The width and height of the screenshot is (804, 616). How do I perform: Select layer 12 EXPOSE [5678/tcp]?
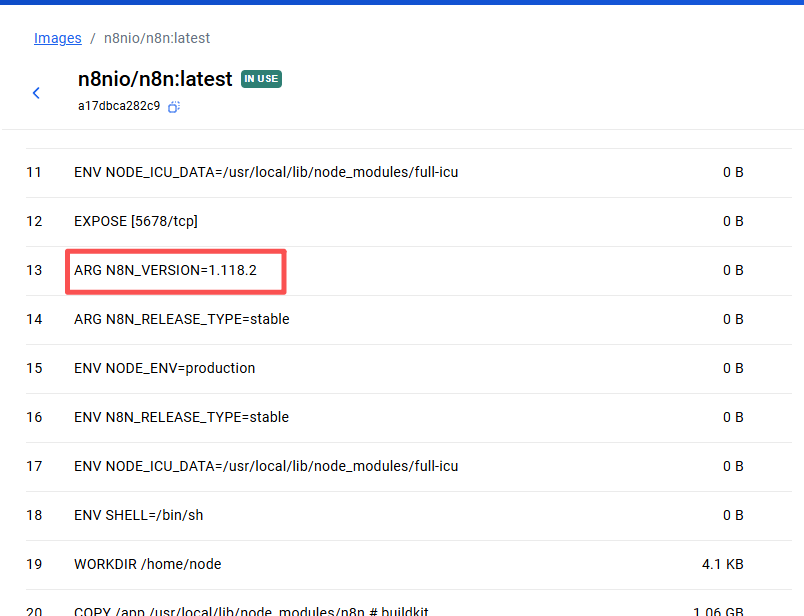click(409, 222)
